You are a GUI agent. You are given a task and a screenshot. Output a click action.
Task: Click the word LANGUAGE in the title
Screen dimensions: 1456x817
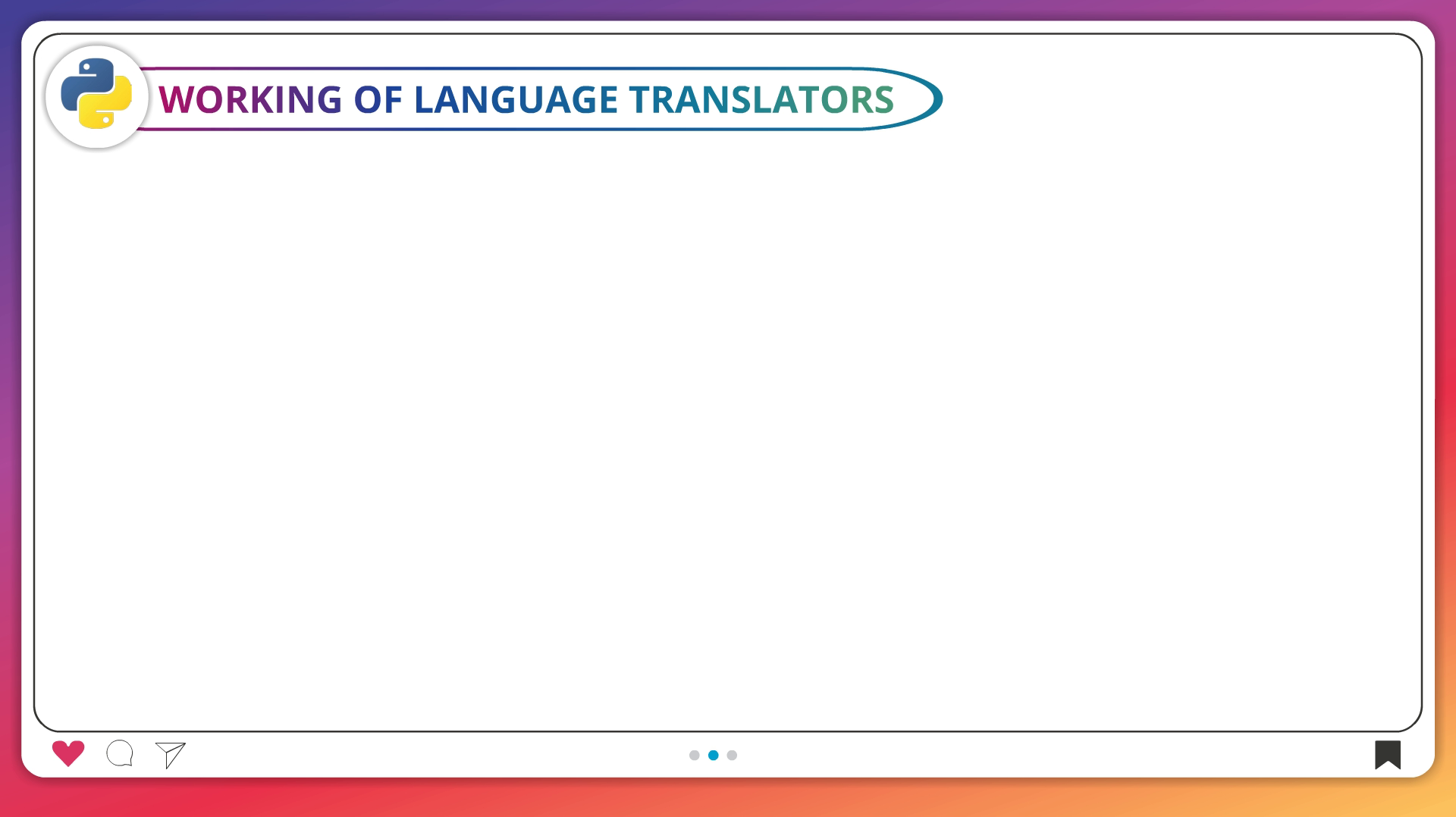pyautogui.click(x=516, y=100)
